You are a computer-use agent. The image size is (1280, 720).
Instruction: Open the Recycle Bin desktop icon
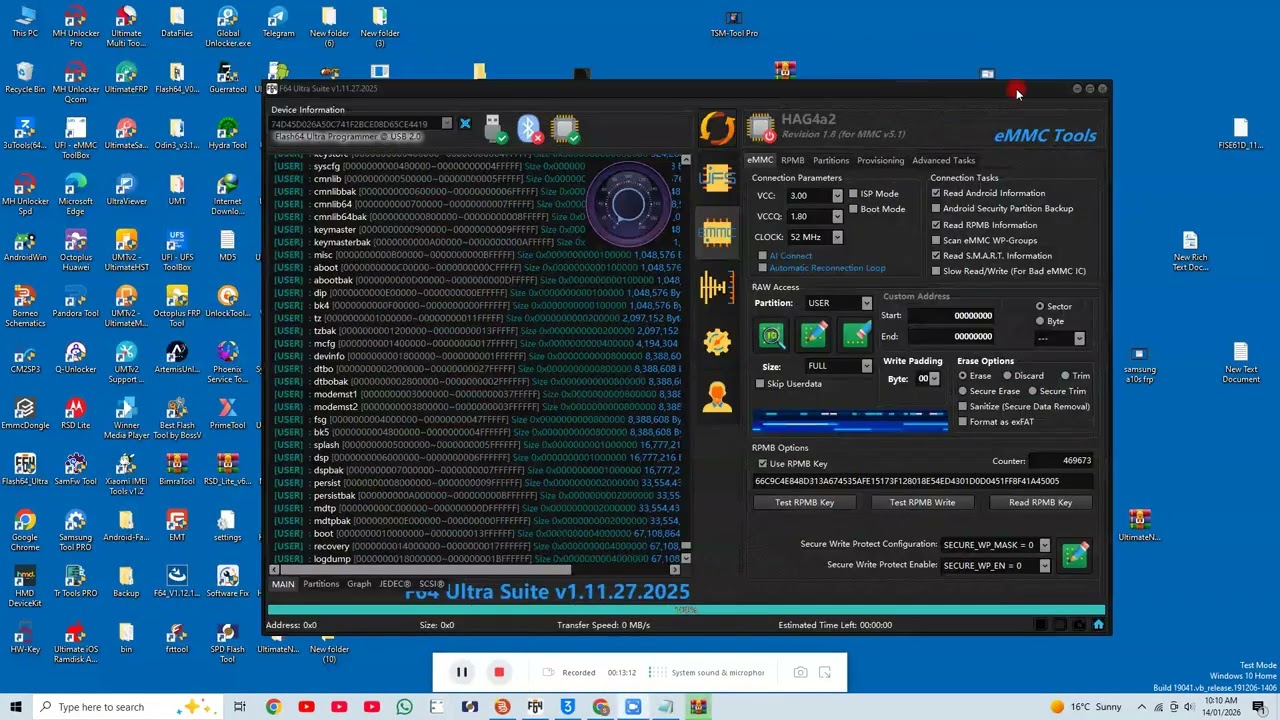click(25, 76)
